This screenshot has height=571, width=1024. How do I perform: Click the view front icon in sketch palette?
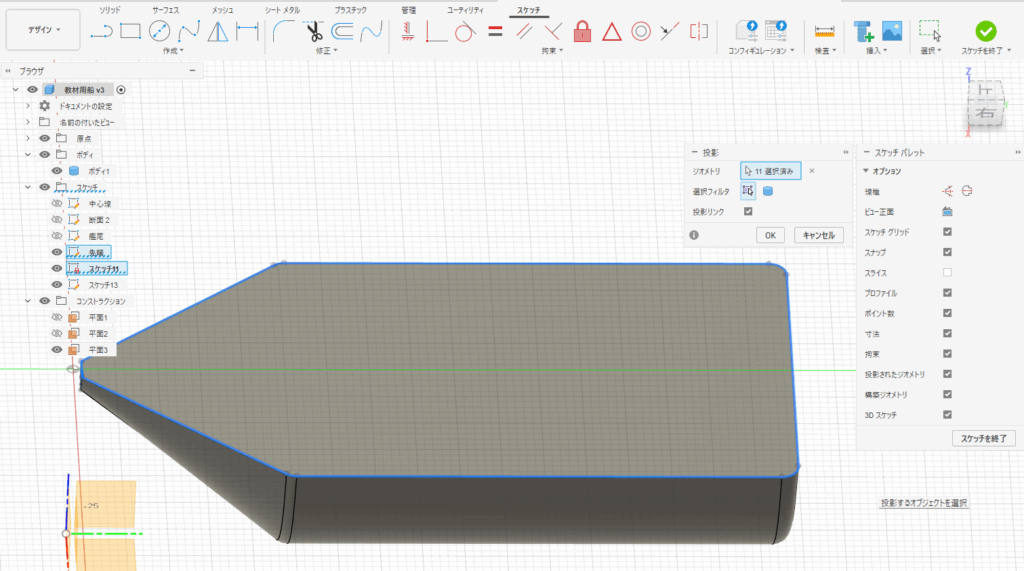point(946,211)
